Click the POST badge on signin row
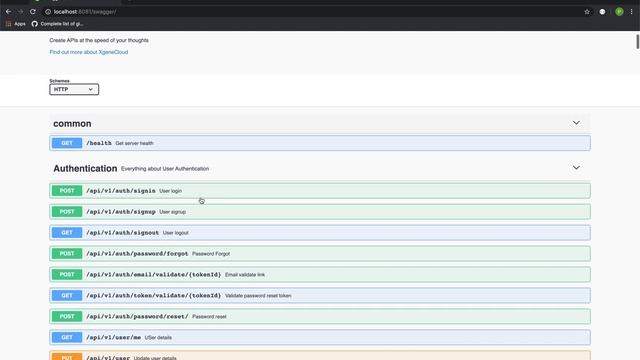 [67, 191]
